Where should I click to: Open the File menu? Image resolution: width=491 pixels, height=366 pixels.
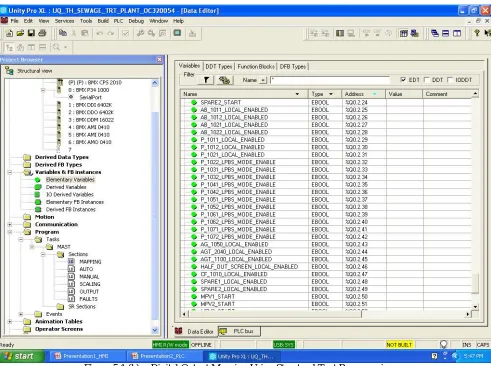[14, 21]
